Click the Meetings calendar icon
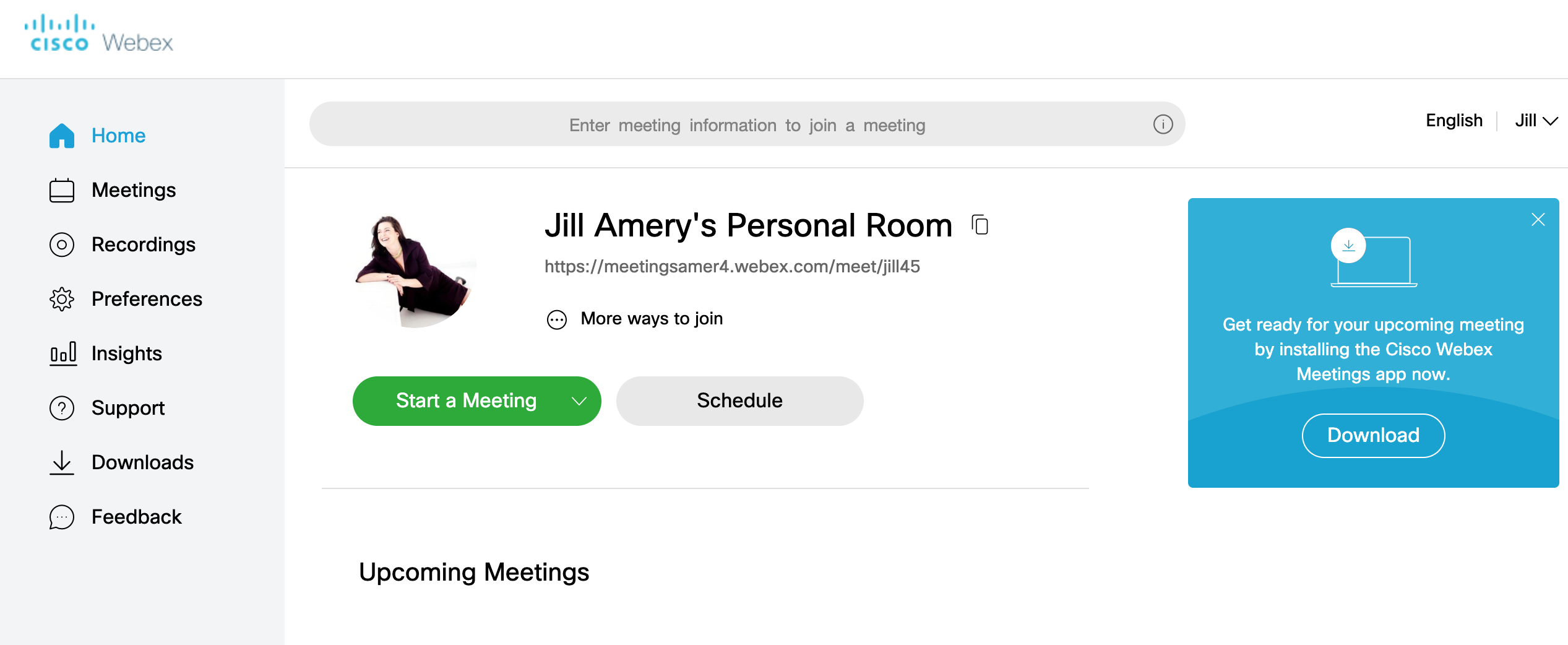Screen dimensions: 1568x645 (62, 190)
